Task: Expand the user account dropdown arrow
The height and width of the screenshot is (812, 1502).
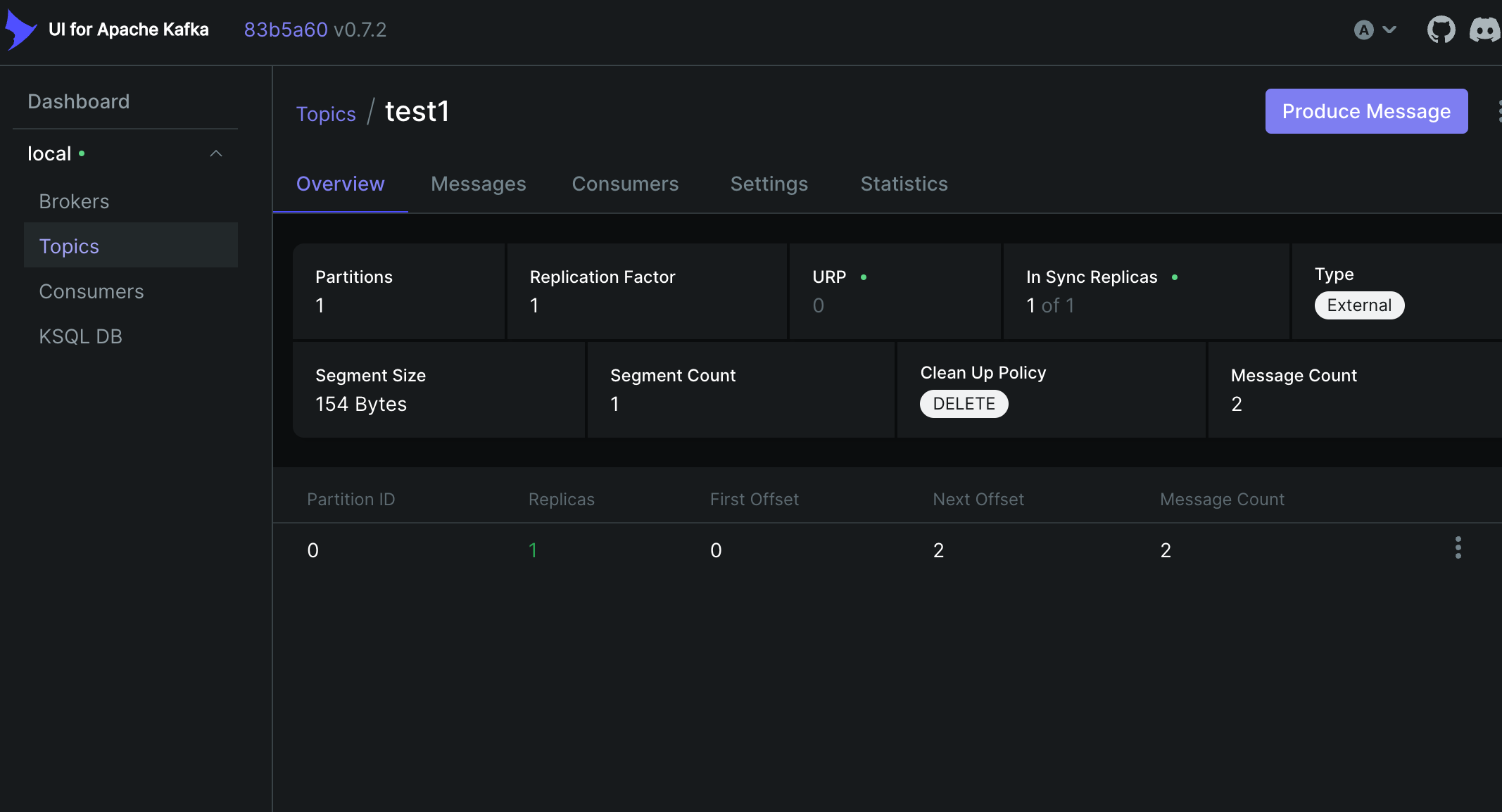Action: click(1389, 30)
